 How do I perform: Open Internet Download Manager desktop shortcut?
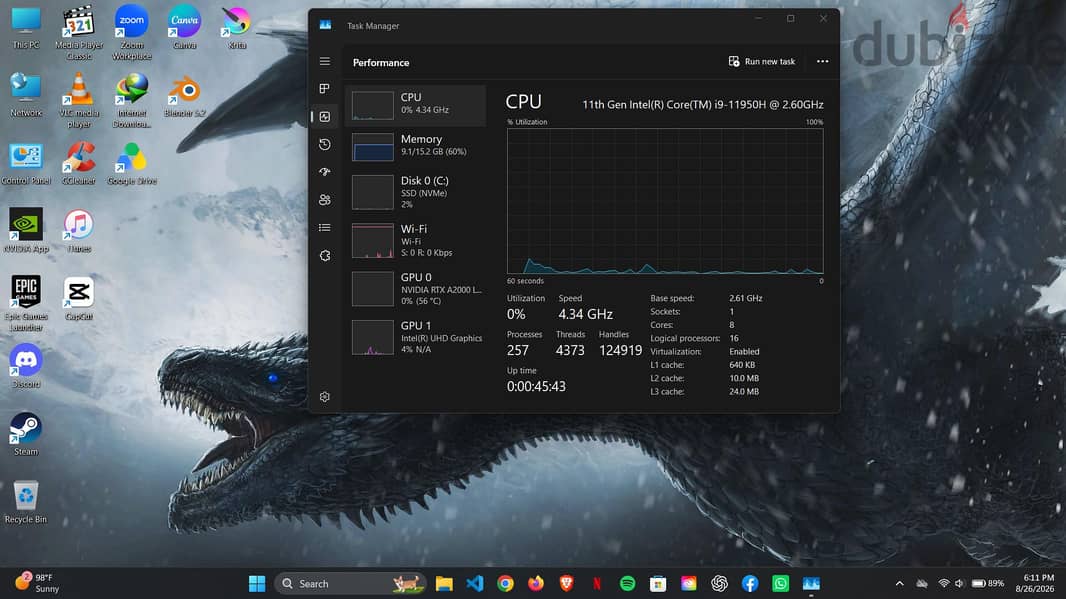pyautogui.click(x=132, y=101)
